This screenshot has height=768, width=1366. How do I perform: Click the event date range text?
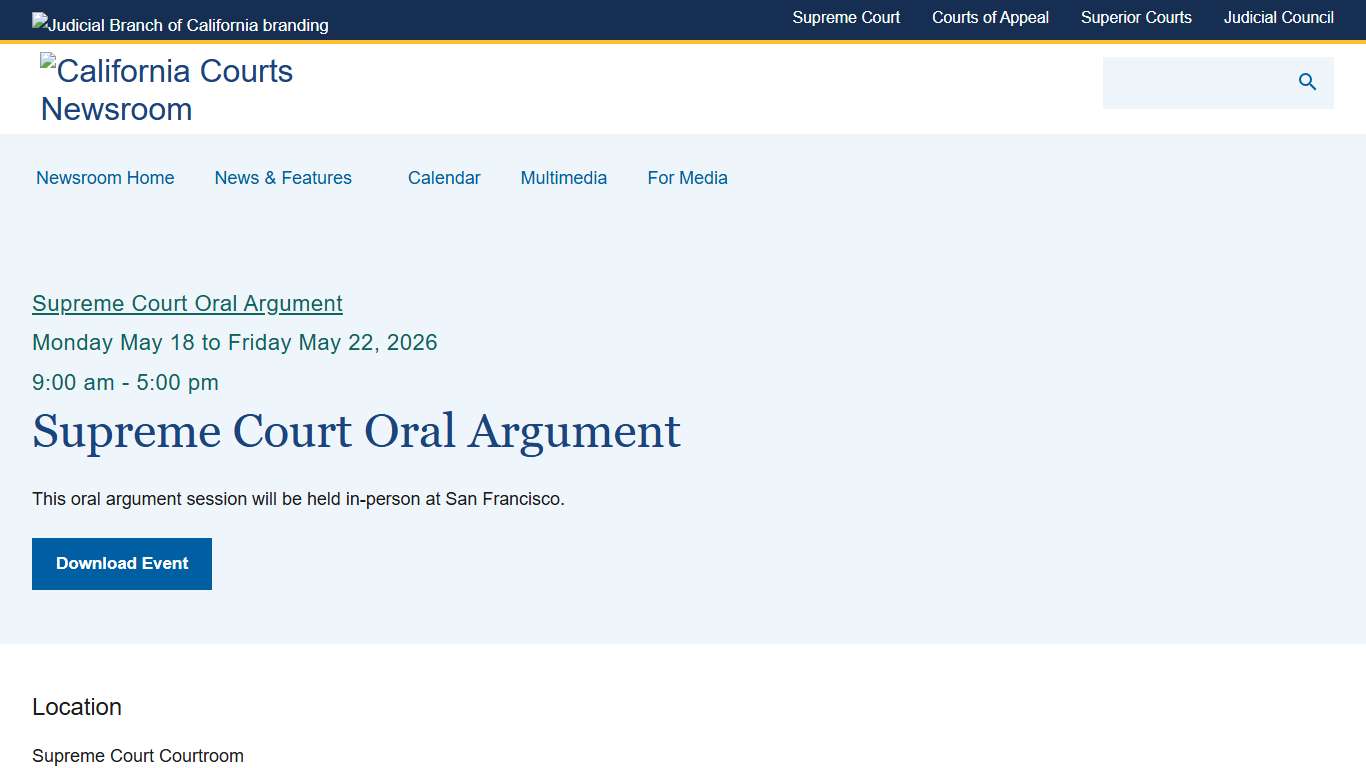(x=234, y=342)
